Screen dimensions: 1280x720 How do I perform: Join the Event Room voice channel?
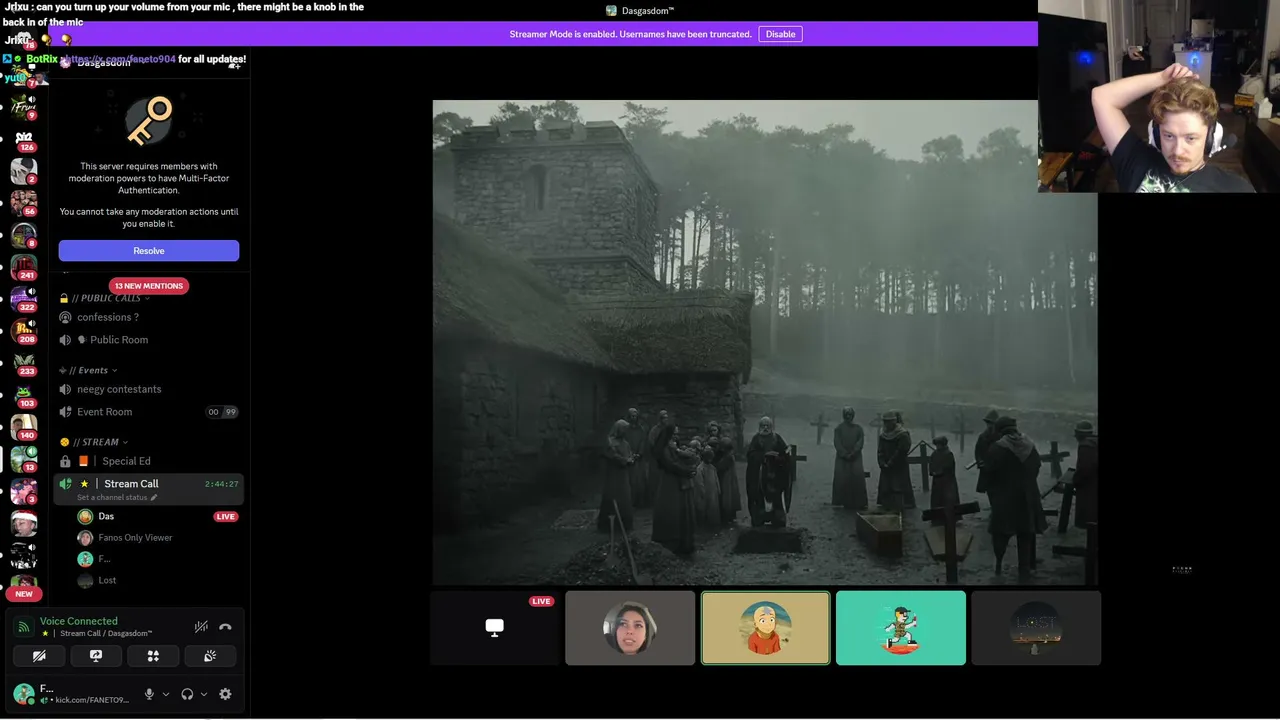[149, 412]
